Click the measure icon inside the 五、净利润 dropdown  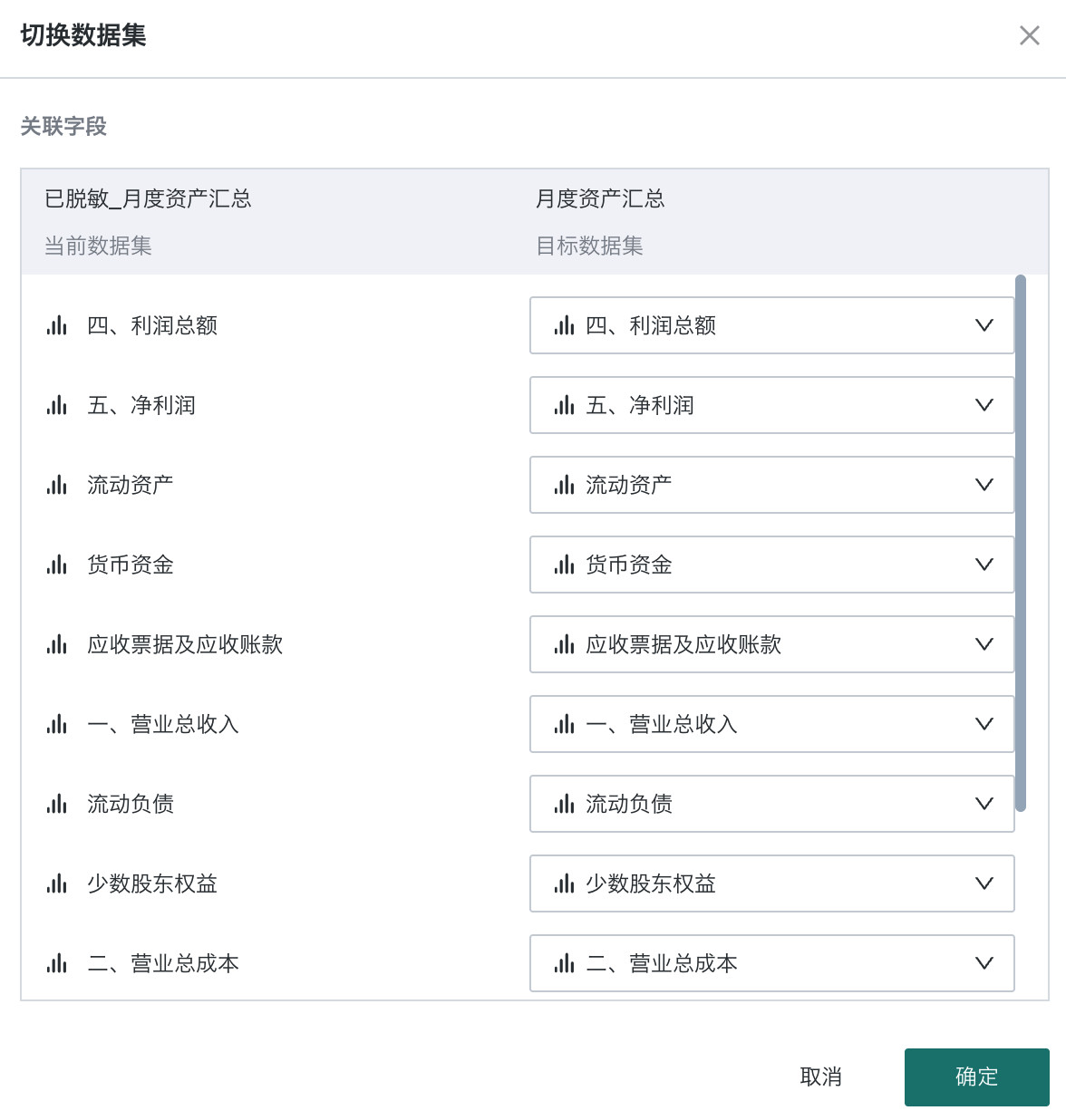[x=565, y=405]
